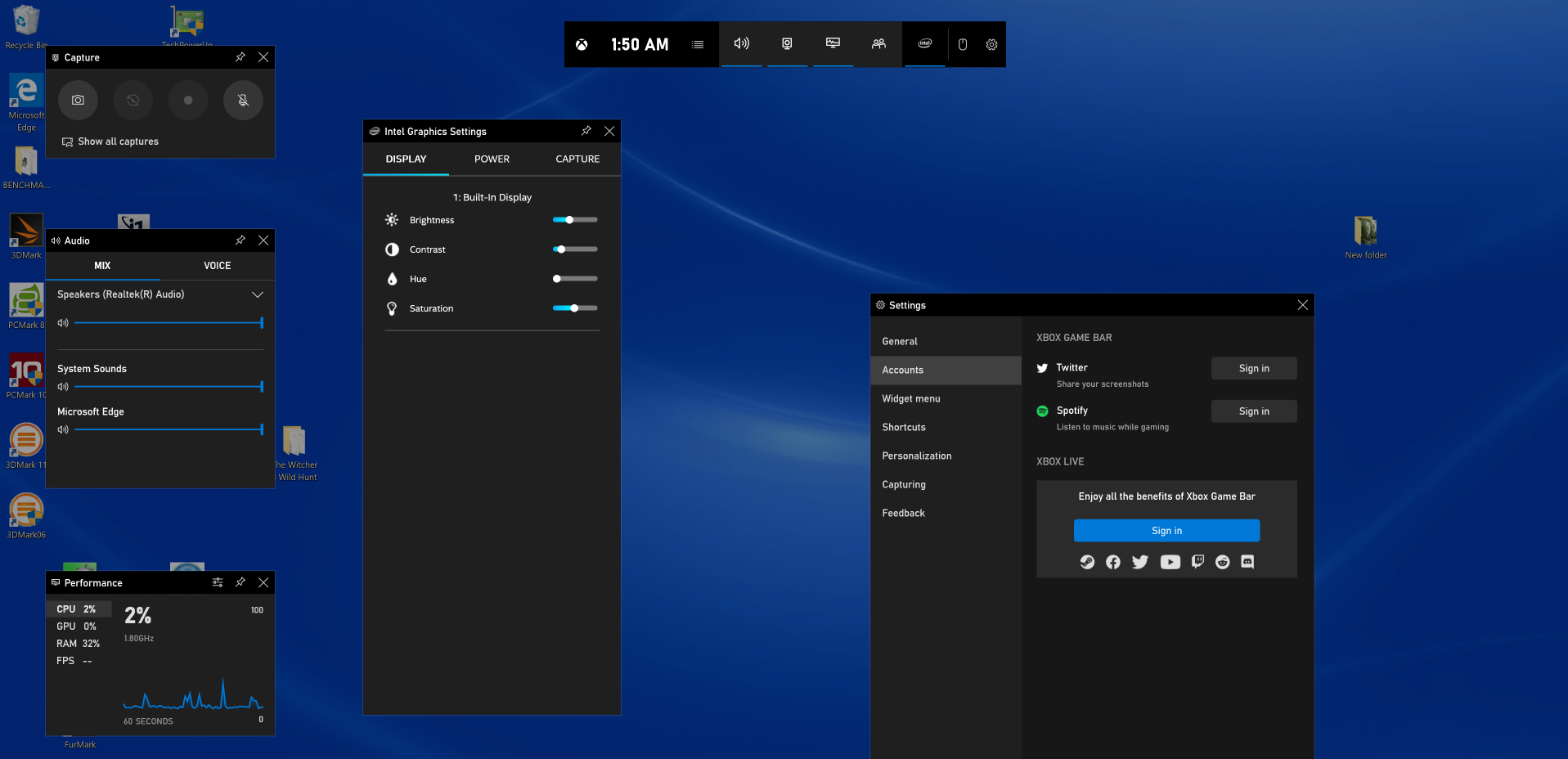Toggle the Intel Graphics widget icon
This screenshot has width=1568, height=759.
925,44
